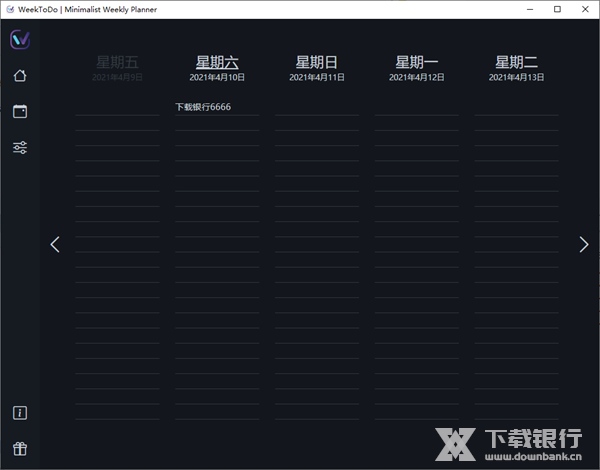Add a task in 星期二 first line
Image resolution: width=600 pixels, height=470 pixels.
click(517, 107)
